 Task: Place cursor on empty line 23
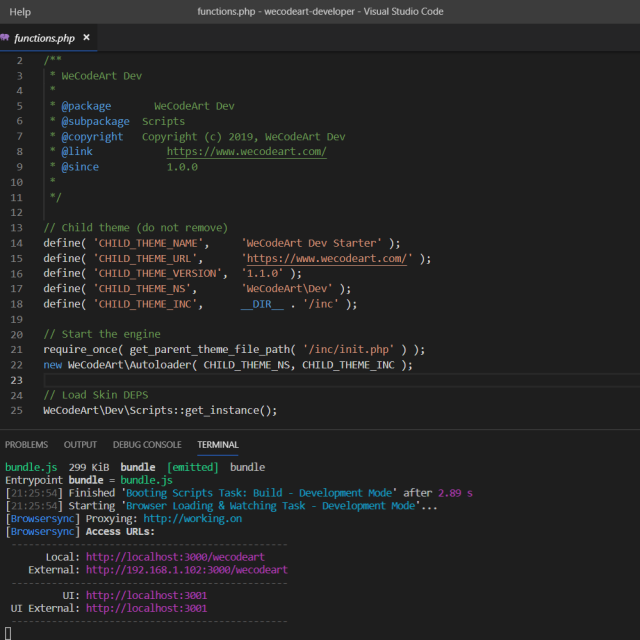click(341, 380)
